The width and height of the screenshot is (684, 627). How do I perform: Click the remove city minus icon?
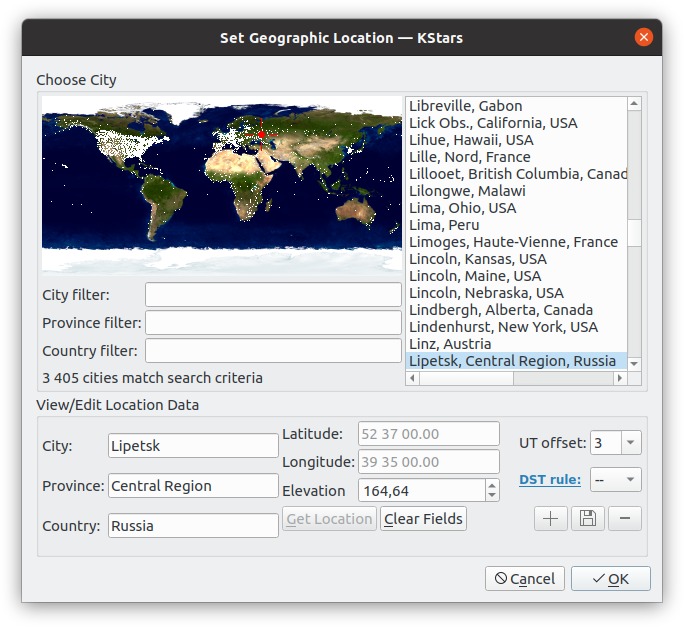coord(625,518)
